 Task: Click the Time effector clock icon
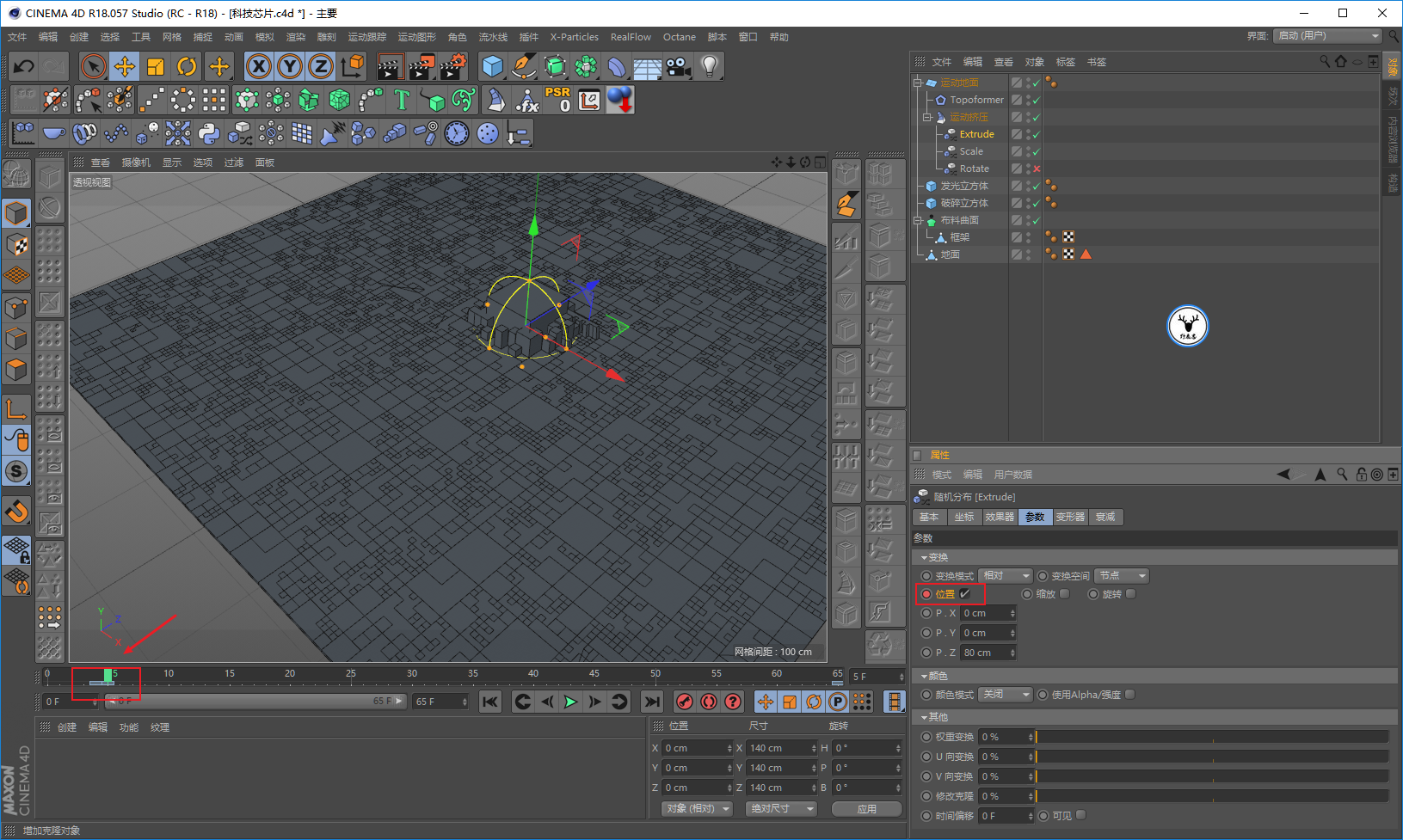tap(457, 133)
